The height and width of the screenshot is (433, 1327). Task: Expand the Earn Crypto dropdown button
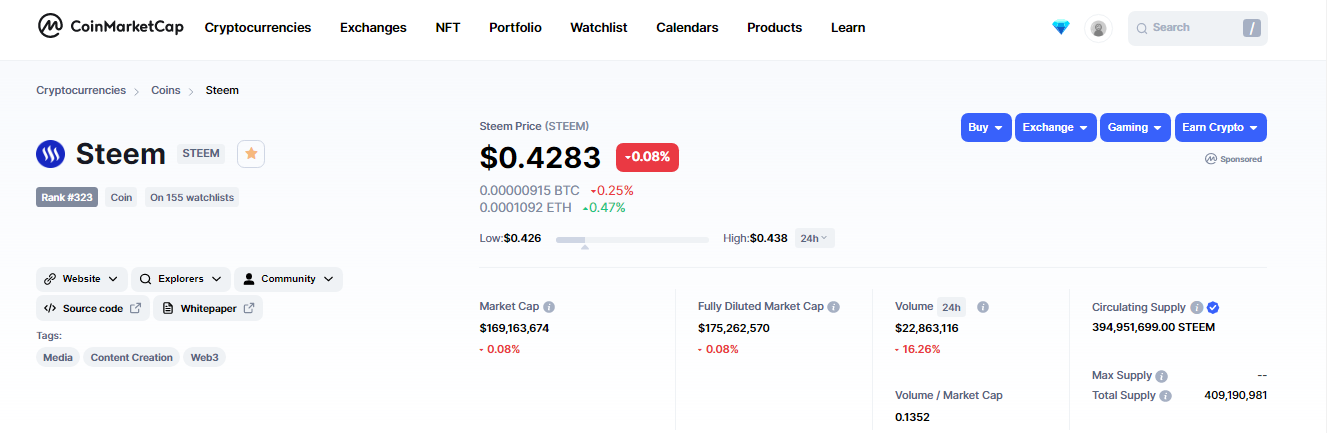point(1221,127)
